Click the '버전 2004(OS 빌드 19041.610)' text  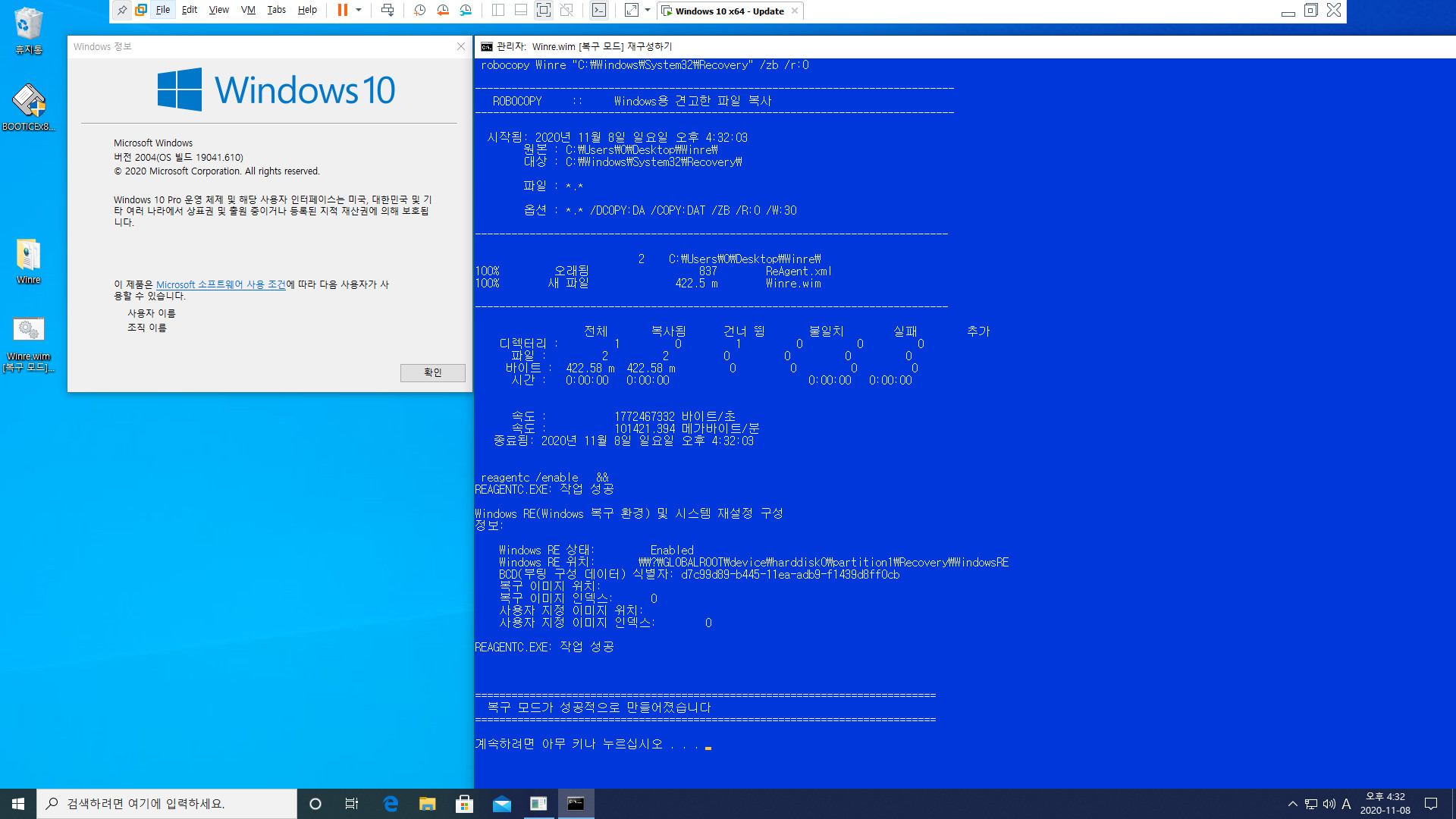[178, 157]
